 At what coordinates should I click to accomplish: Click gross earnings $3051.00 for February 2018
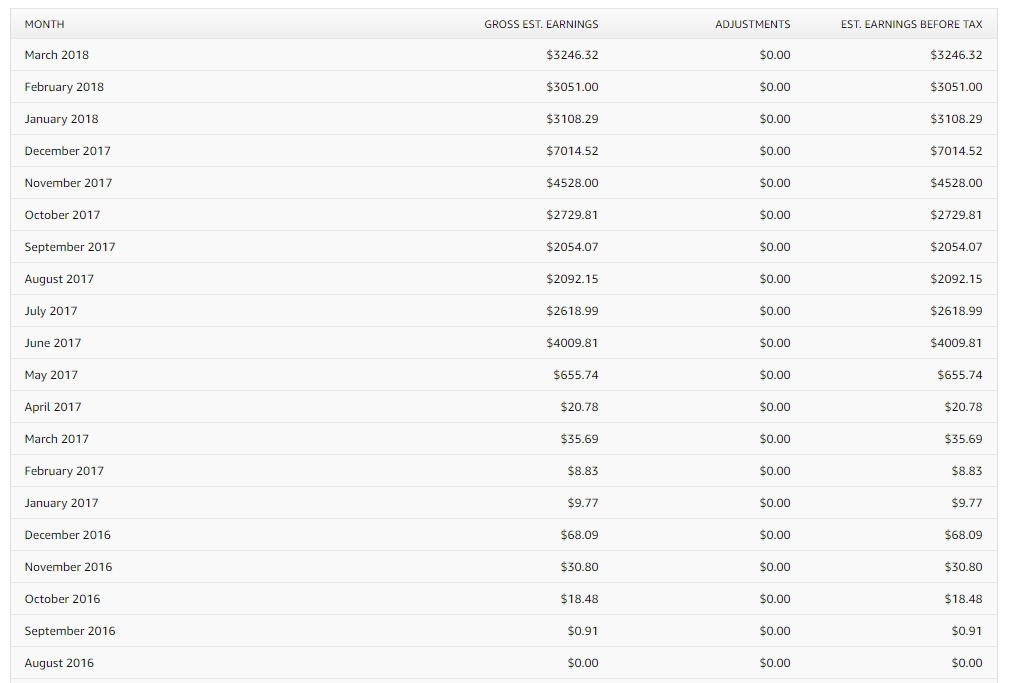tap(572, 87)
